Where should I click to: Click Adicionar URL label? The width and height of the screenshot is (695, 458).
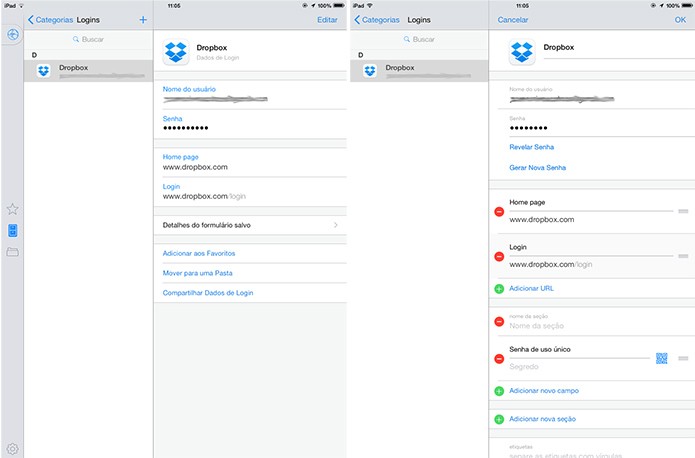tap(531, 289)
